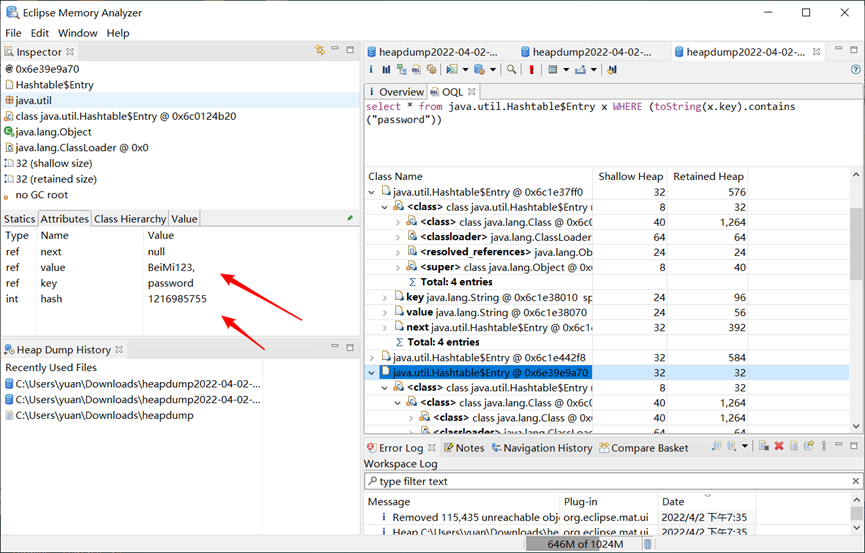
Task: Click the Error Log vertical scrollbar
Action: pos(856,513)
